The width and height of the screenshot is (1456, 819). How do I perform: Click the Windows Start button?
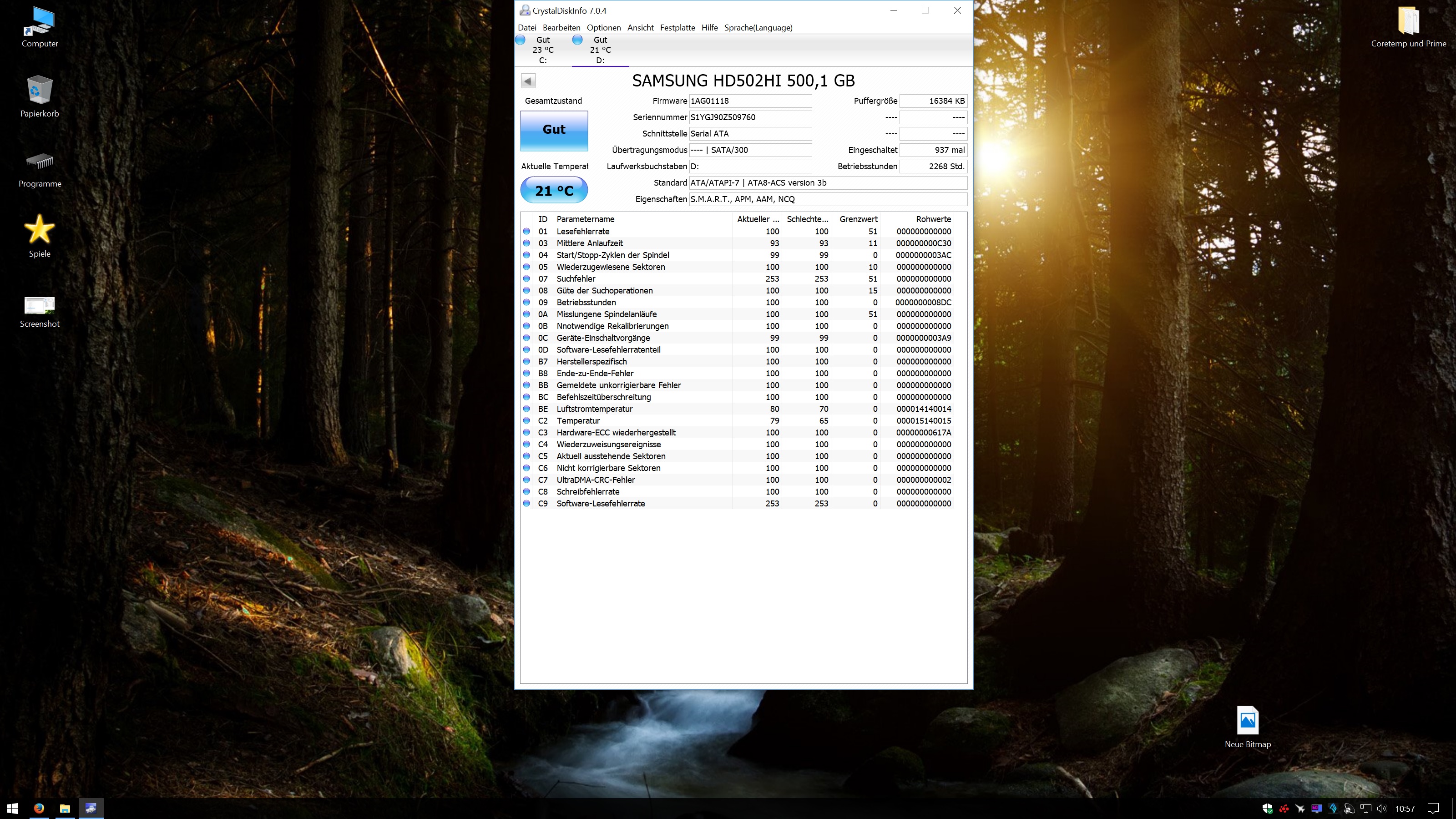point(12,808)
